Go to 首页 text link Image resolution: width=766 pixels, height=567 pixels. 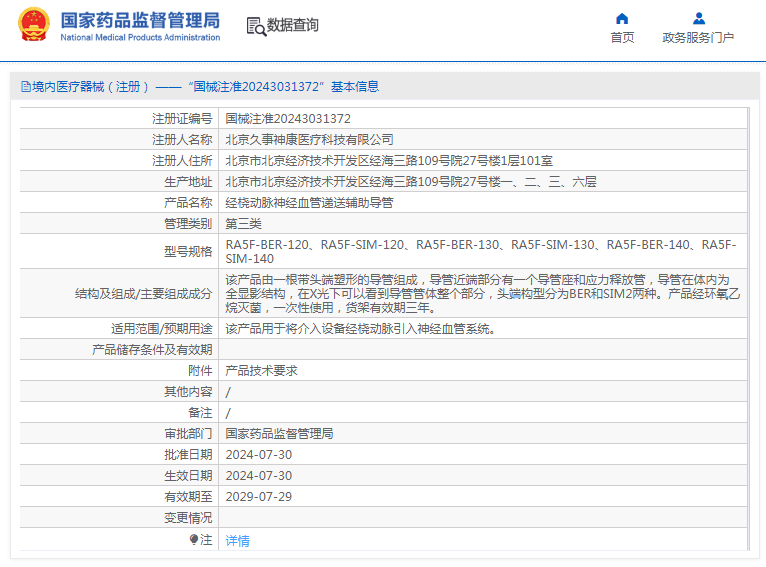pyautogui.click(x=622, y=38)
